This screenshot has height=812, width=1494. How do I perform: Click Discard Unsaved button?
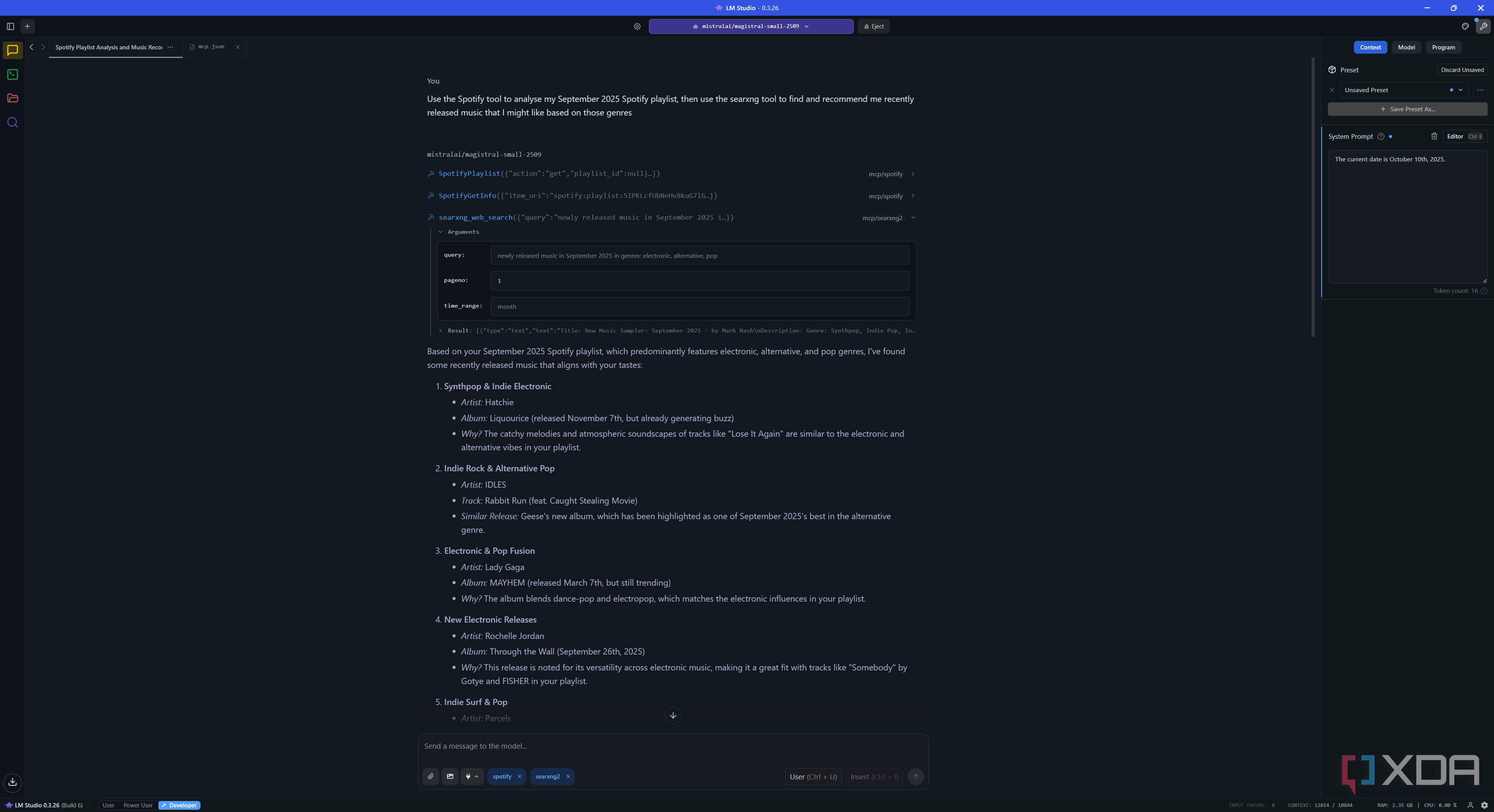[1462, 70]
